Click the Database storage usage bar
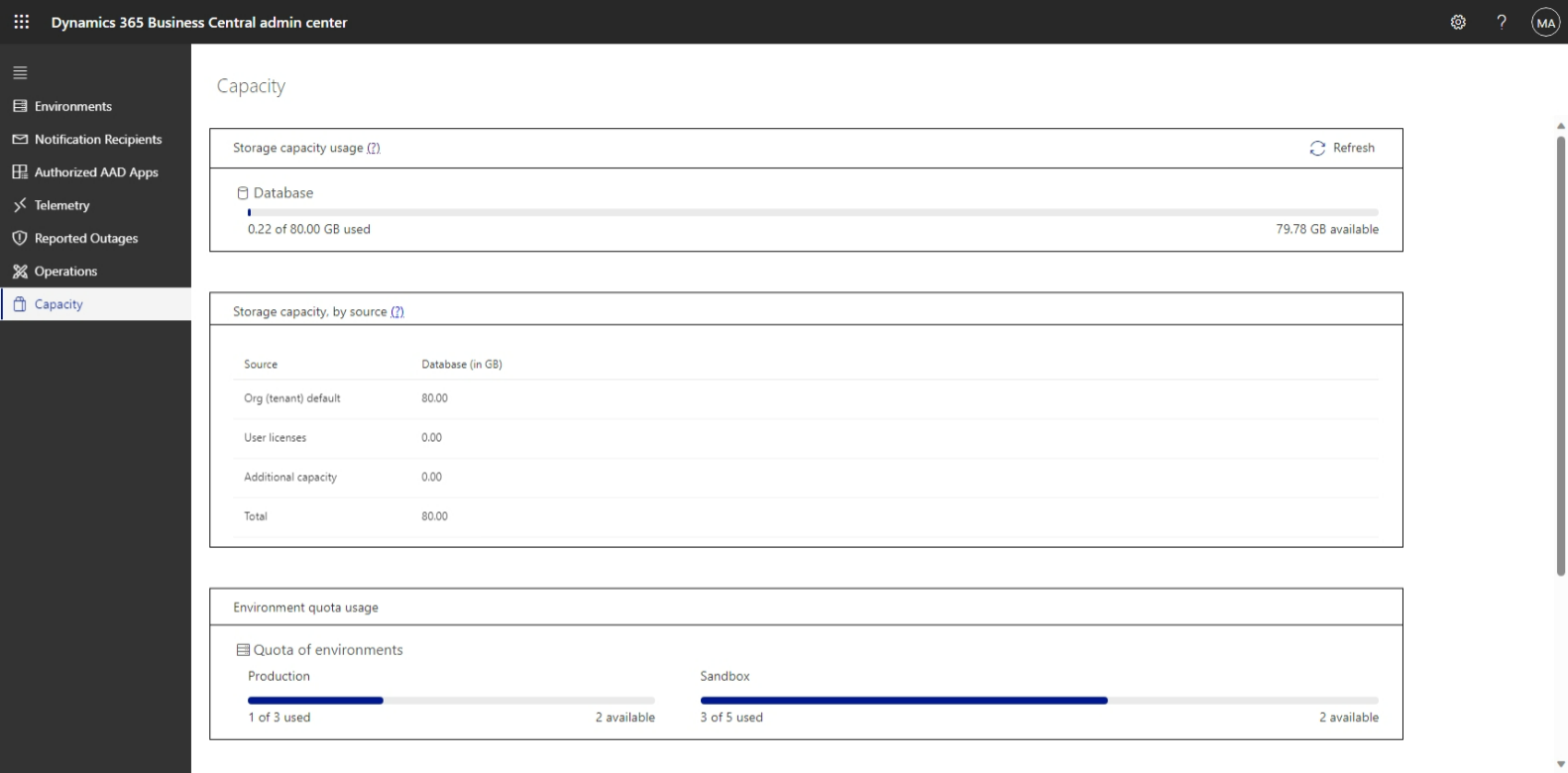Image resolution: width=1568 pixels, height=773 pixels. tap(813, 212)
